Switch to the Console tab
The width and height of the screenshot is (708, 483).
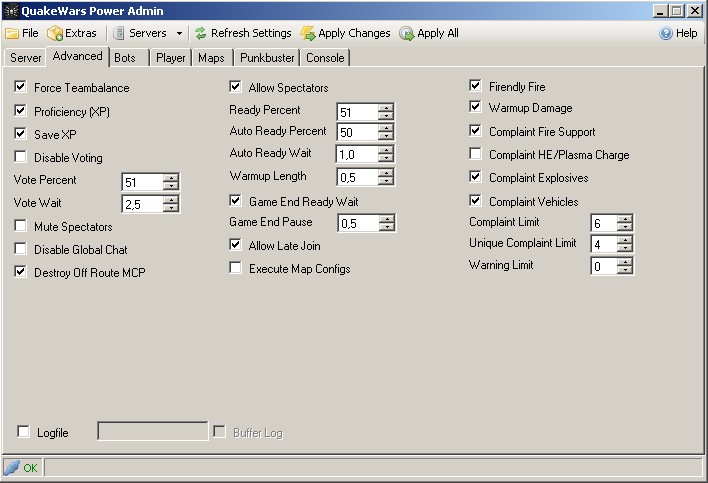(325, 58)
